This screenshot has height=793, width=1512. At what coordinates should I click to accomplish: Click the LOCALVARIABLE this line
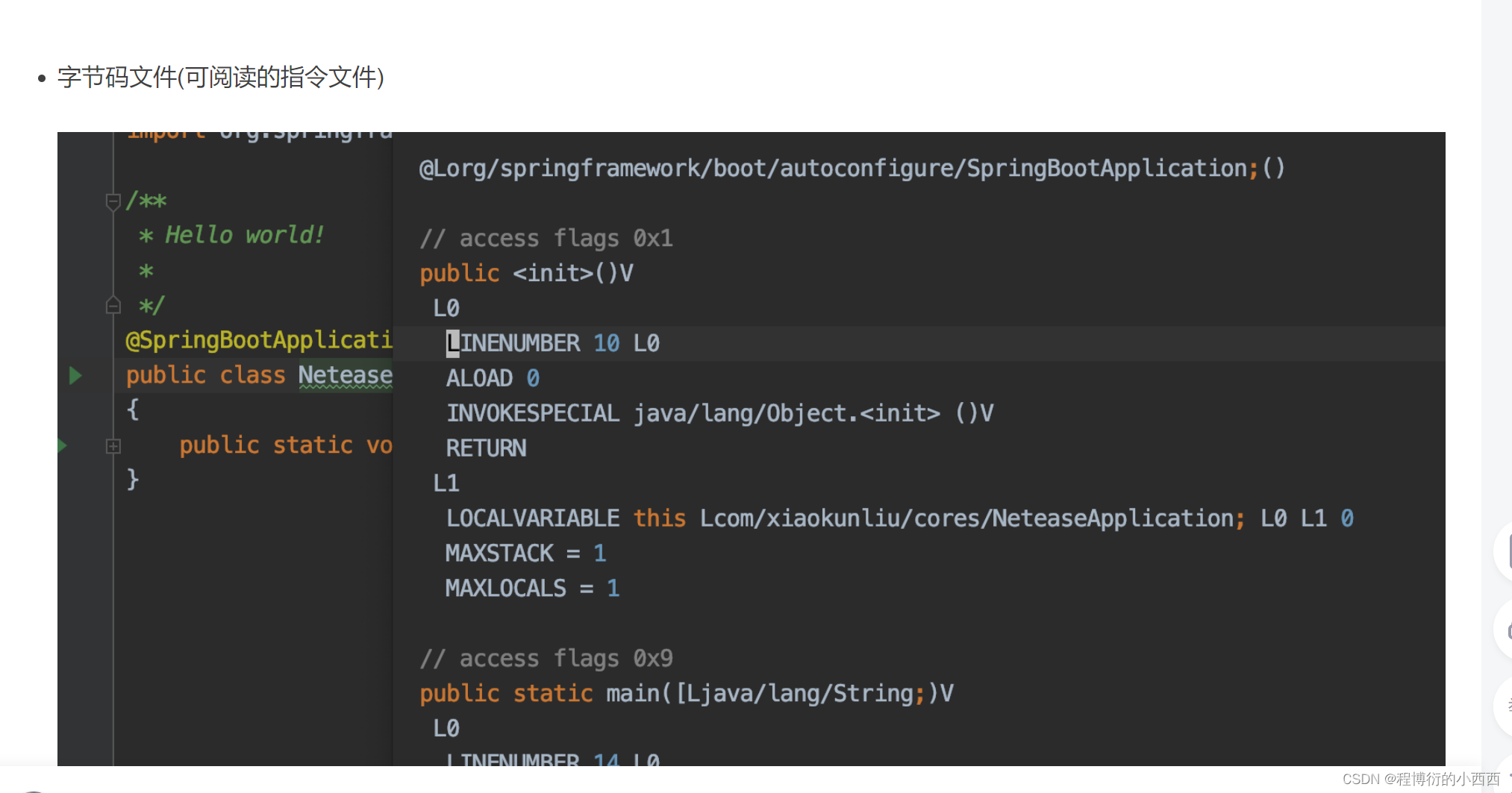click(x=899, y=518)
